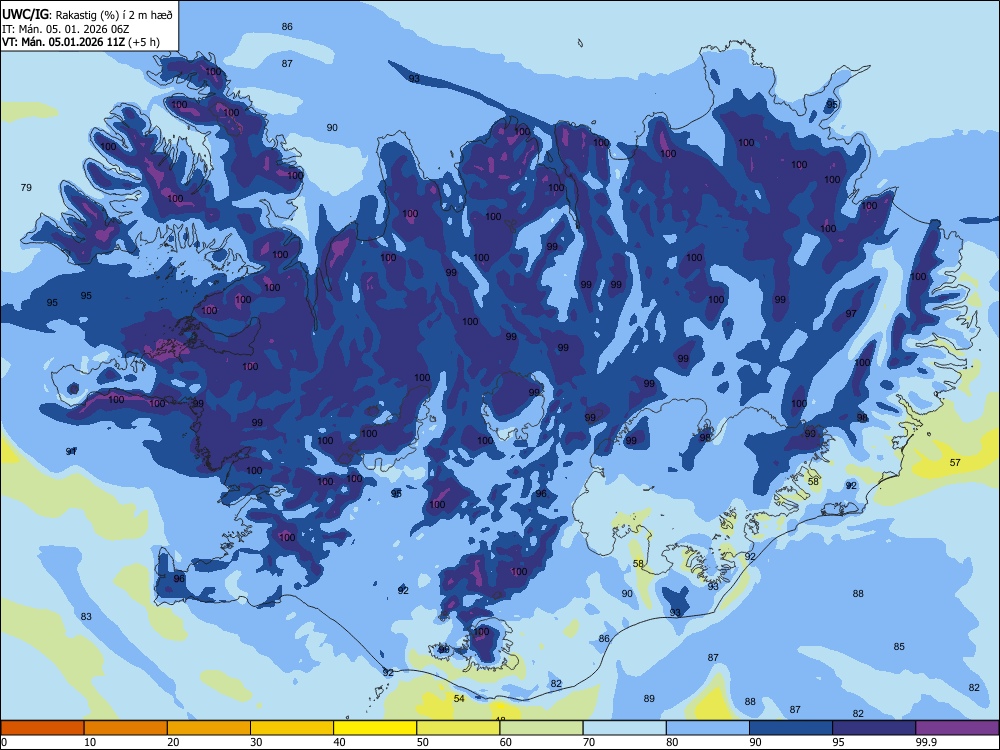This screenshot has height=750, width=1000.
Task: Click the dark orange 0–10 legend swatch
Action: click(x=43, y=728)
